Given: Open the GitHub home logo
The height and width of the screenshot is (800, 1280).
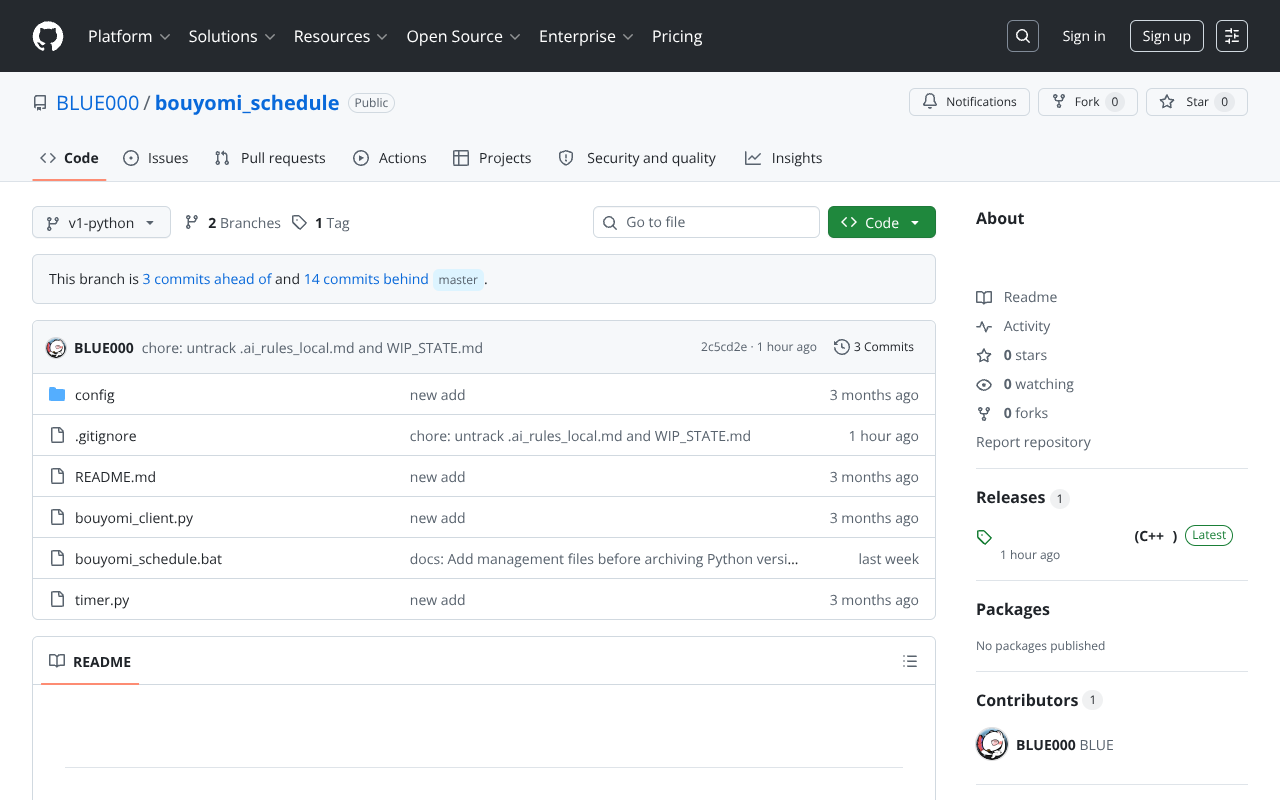Looking at the screenshot, I should point(48,36).
